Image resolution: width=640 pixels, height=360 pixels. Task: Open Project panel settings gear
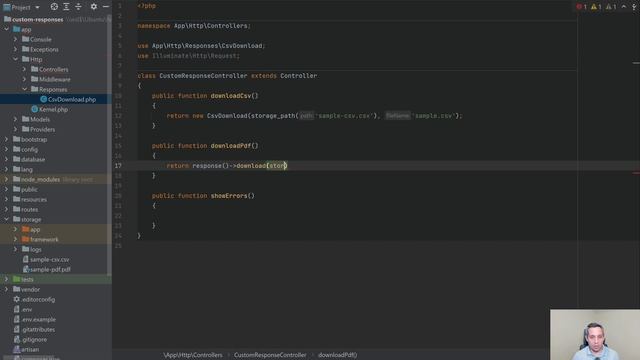[94, 7]
